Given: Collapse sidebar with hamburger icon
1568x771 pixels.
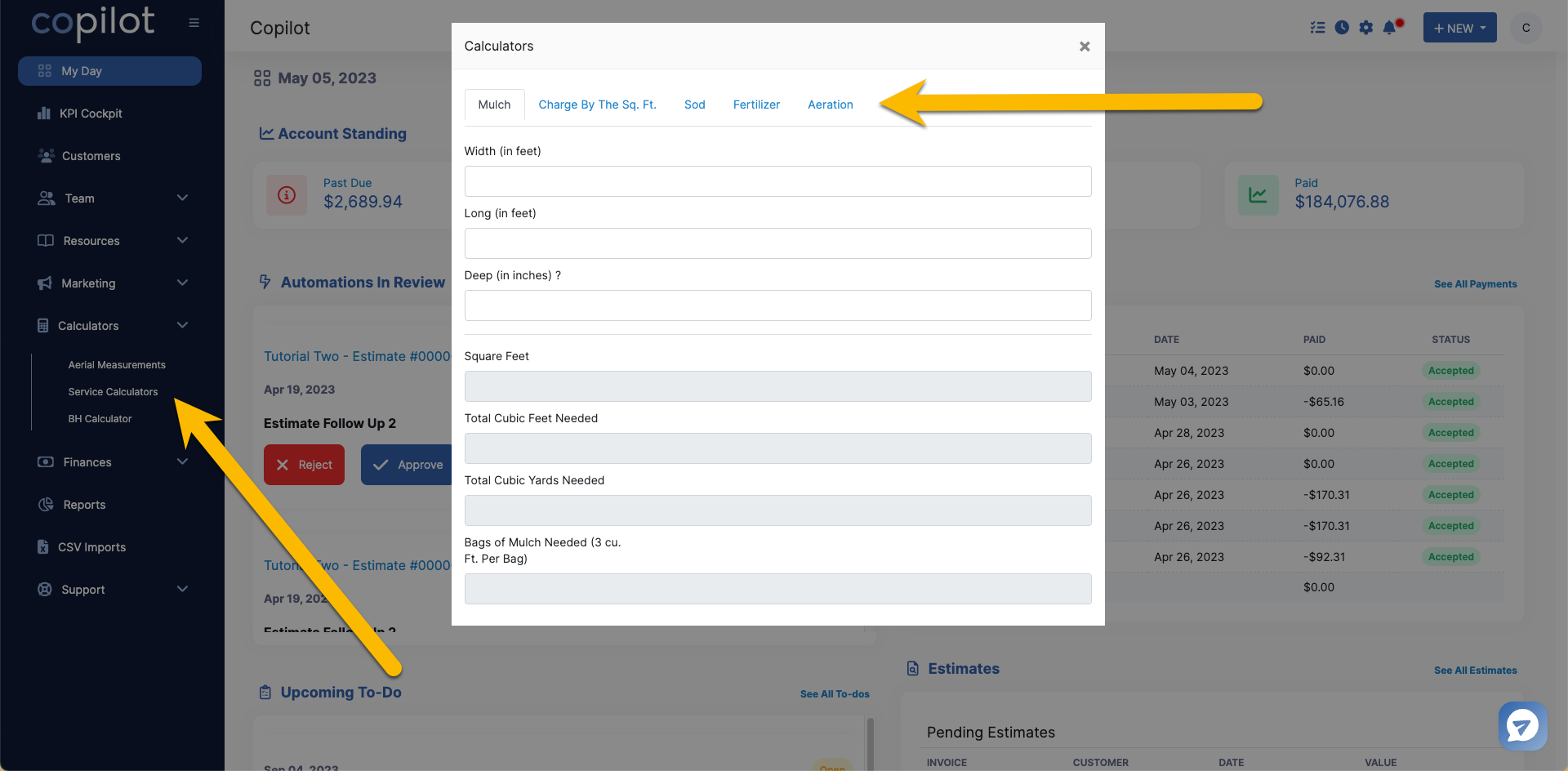Looking at the screenshot, I should click(194, 23).
